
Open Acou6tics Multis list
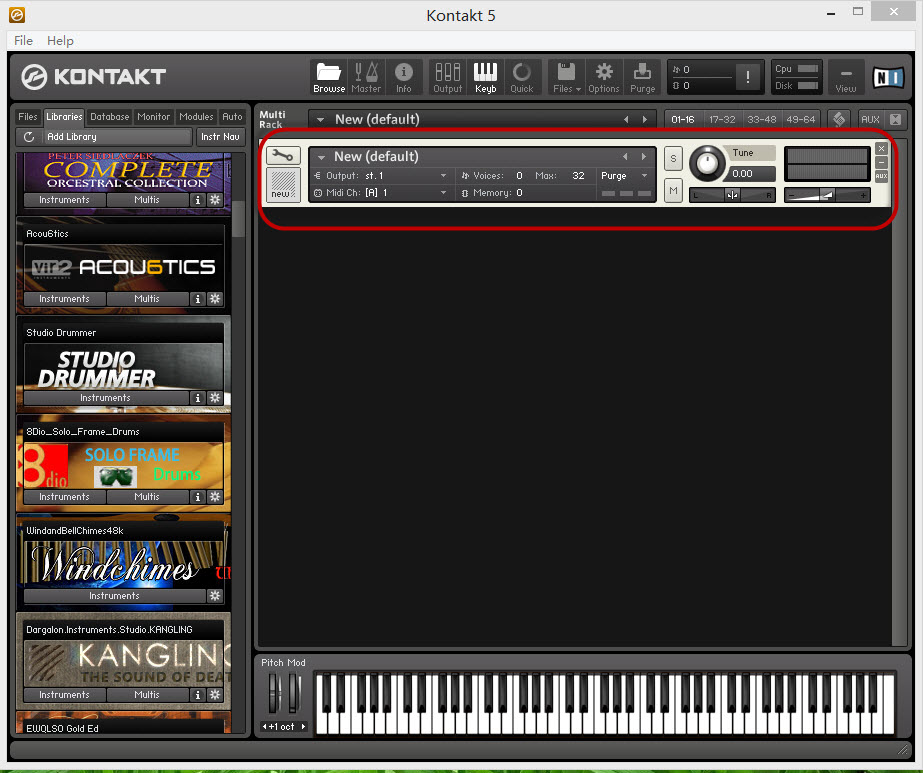147,298
